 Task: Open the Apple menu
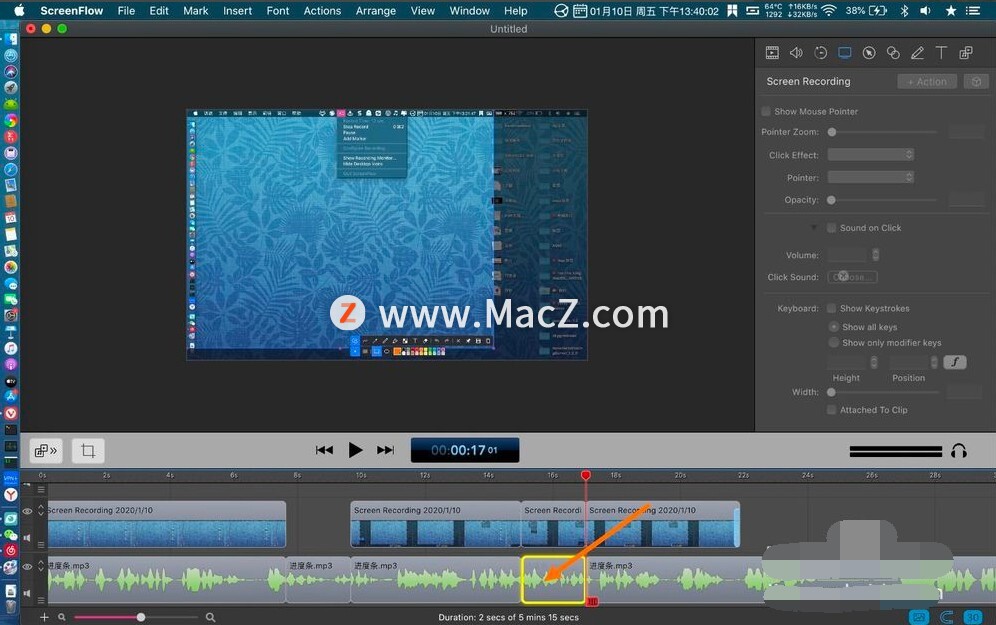pos(19,10)
